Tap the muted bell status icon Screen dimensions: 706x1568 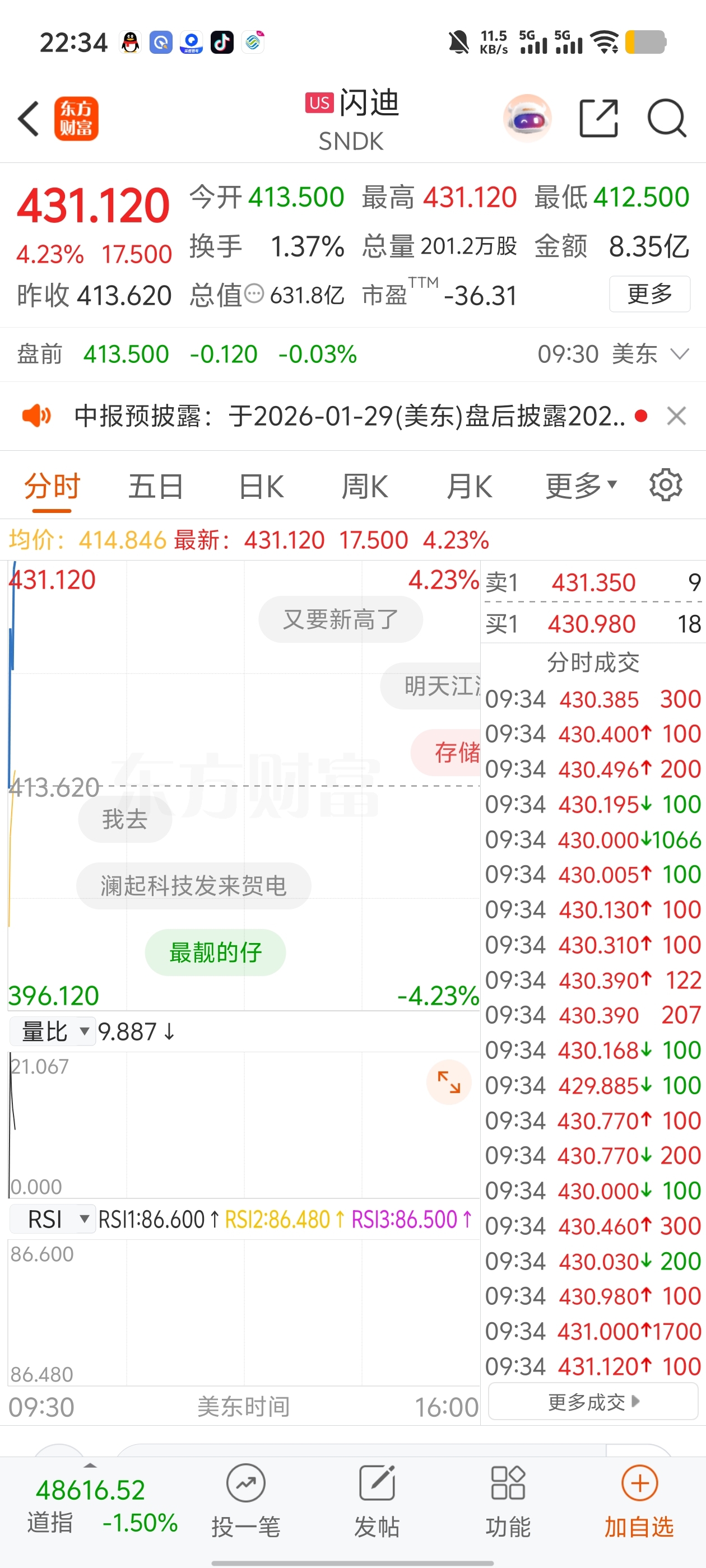(459, 43)
